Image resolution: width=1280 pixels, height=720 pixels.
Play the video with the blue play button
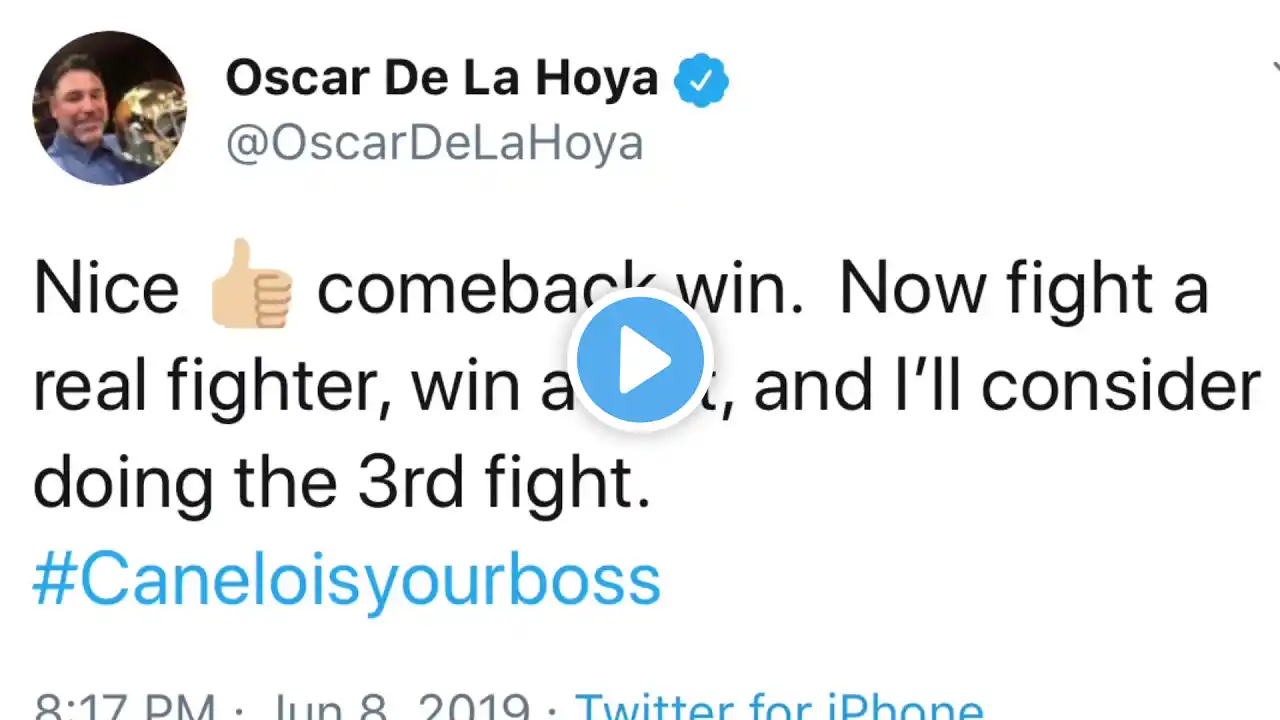point(640,359)
